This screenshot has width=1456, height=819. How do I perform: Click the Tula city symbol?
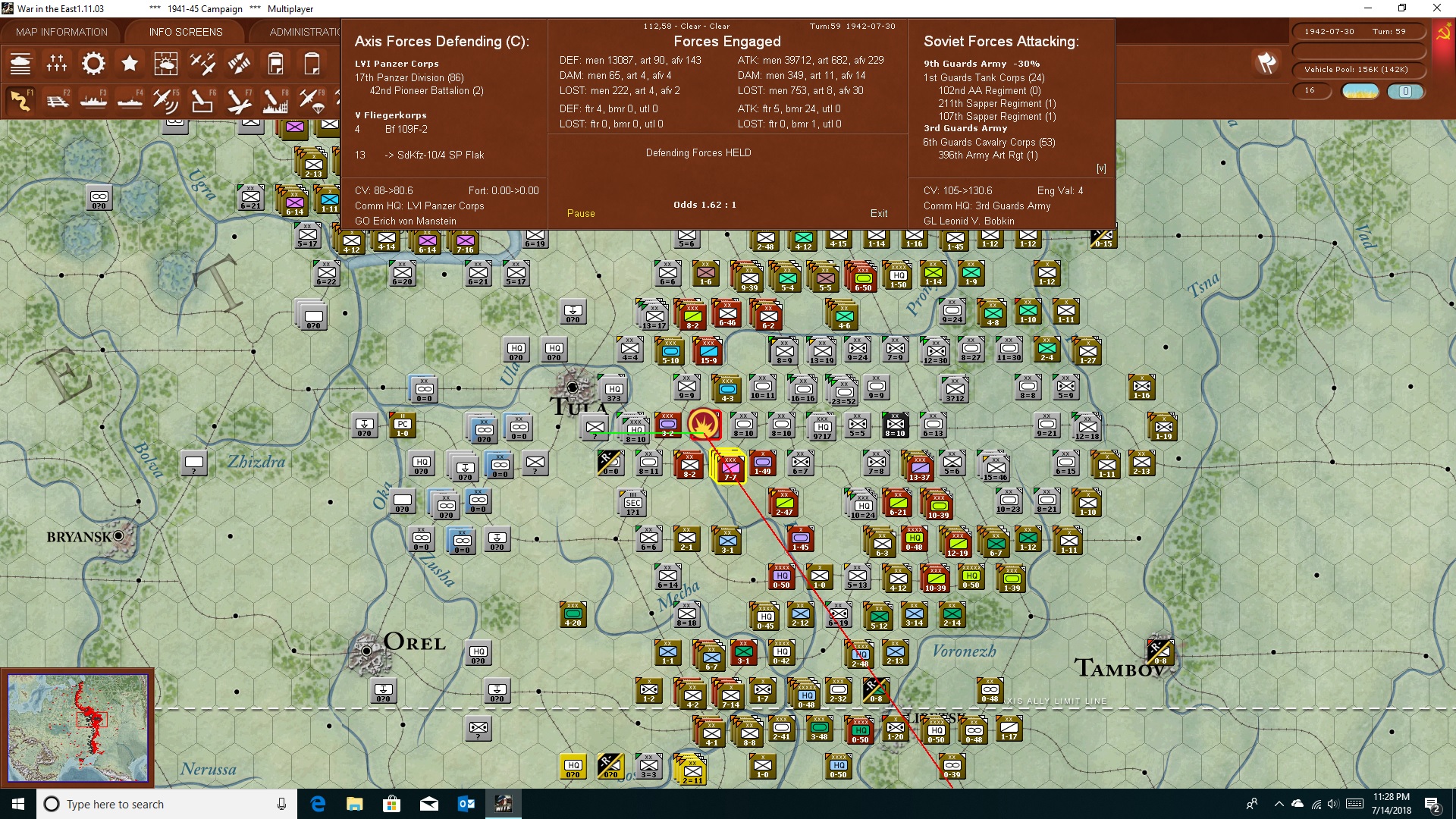(573, 387)
